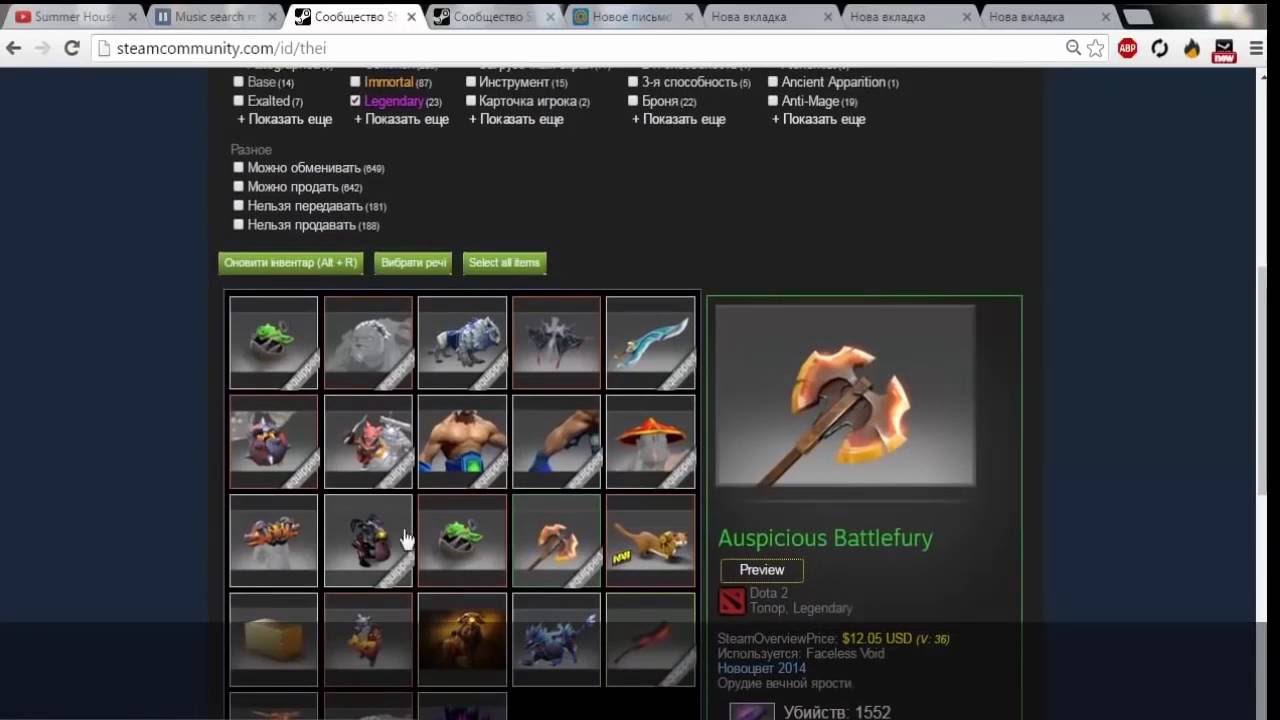
Task: Click Оновити інвентар (Alt + R) button
Action: 290,263
